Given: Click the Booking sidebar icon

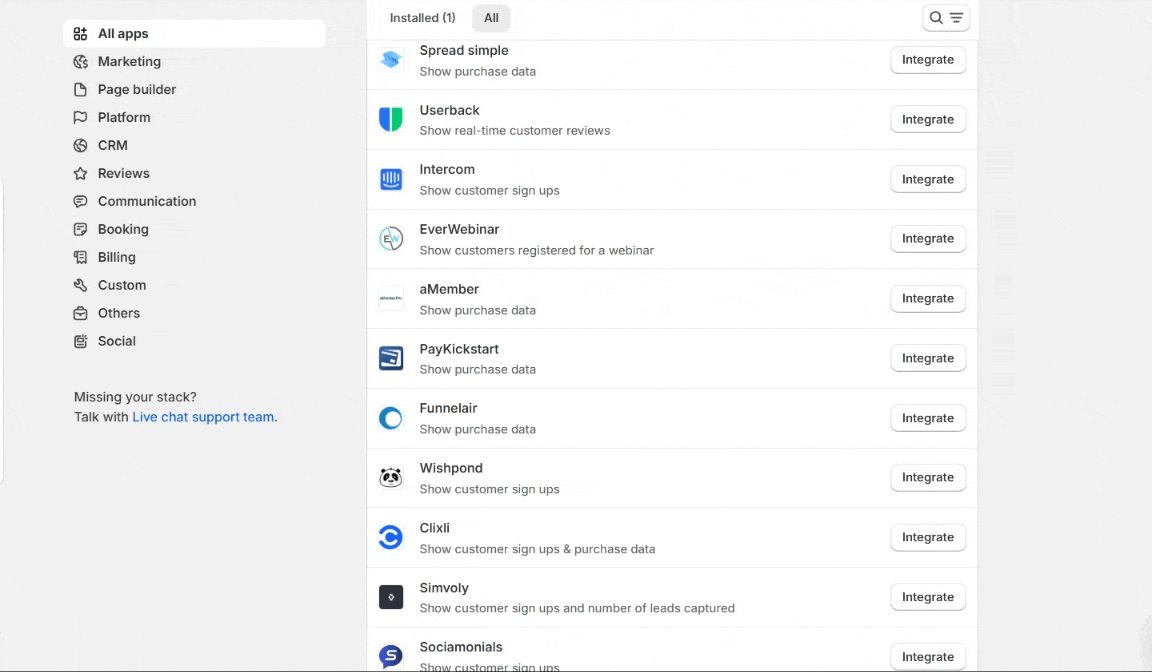Looking at the screenshot, I should coord(80,229).
